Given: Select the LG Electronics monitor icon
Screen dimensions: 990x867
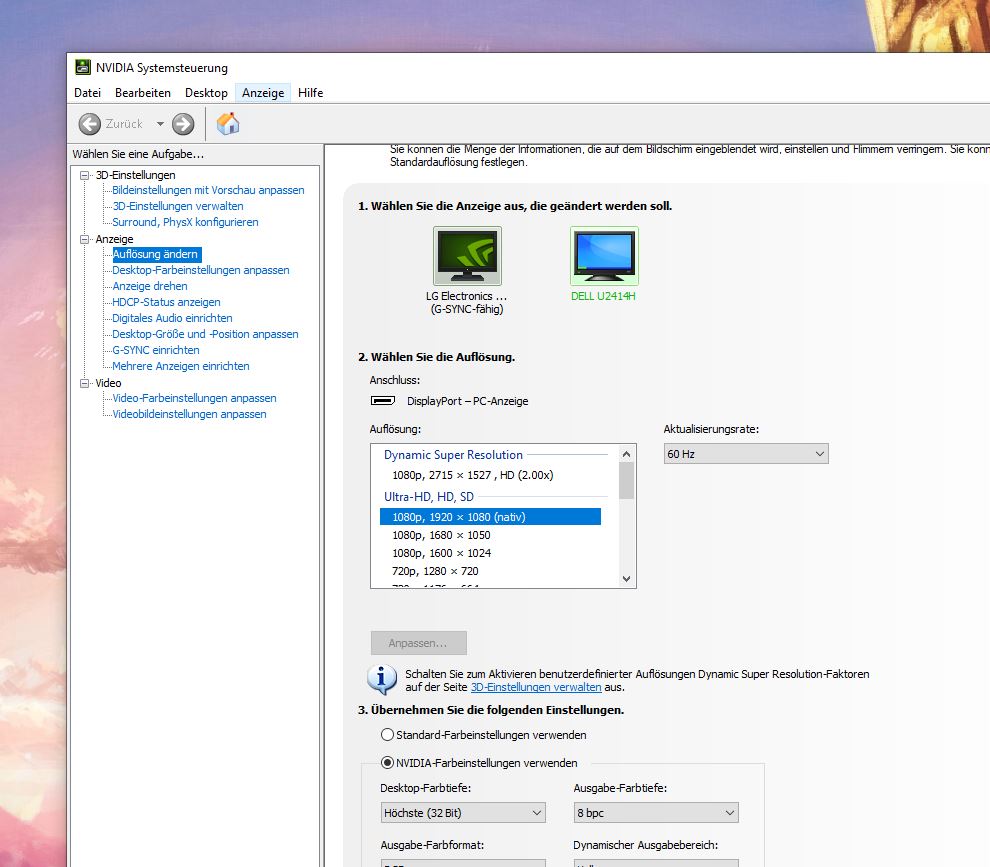Looking at the screenshot, I should click(467, 256).
